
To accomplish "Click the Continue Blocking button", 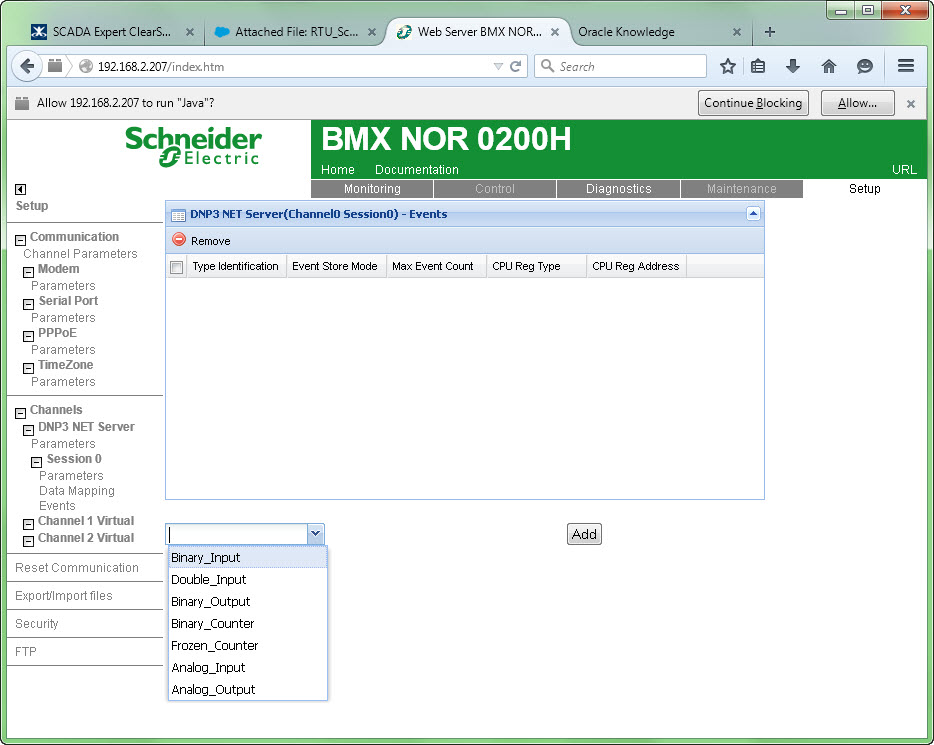I will click(753, 103).
